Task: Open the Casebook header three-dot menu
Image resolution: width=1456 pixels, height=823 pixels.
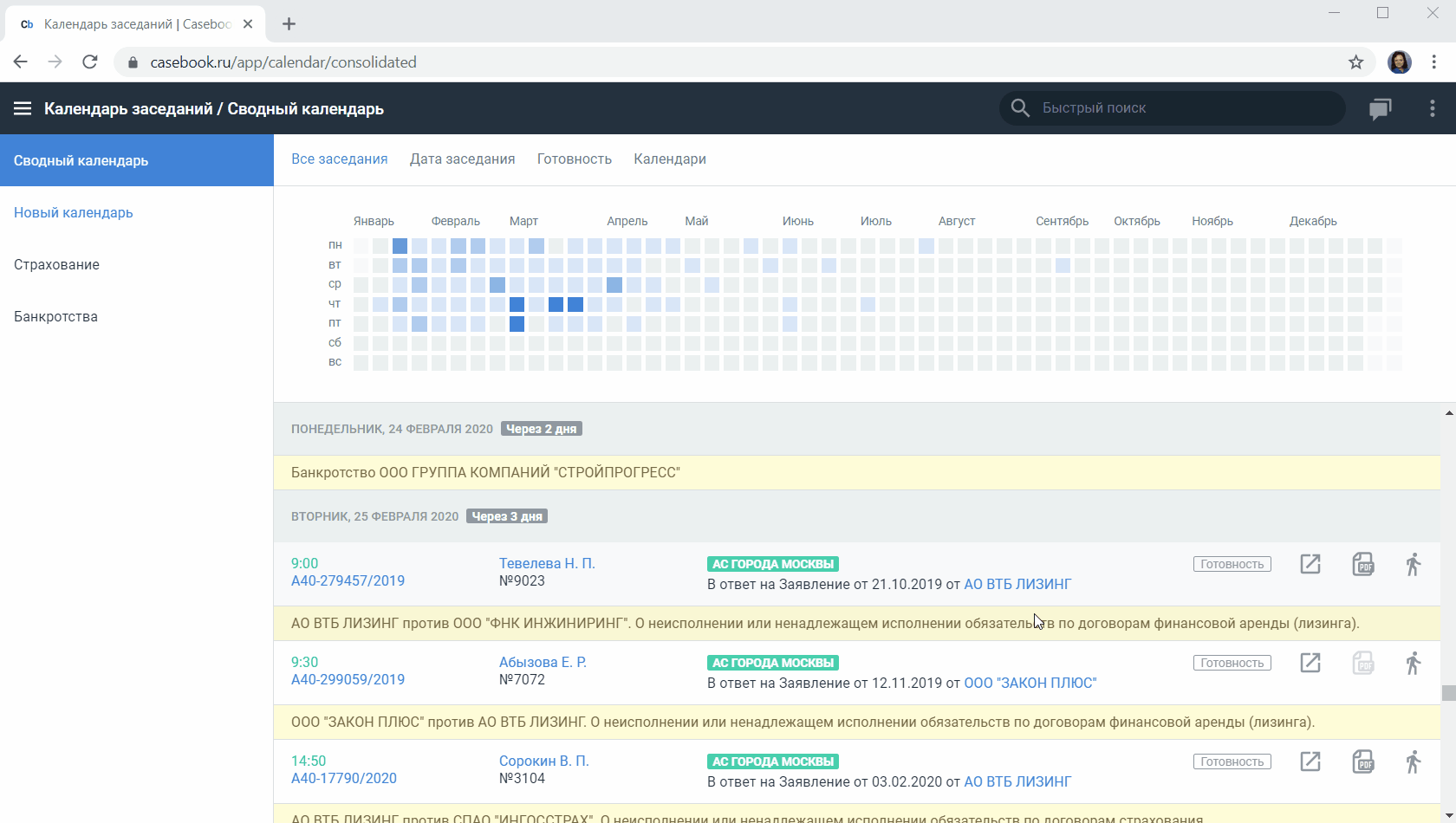Action: point(1433,108)
